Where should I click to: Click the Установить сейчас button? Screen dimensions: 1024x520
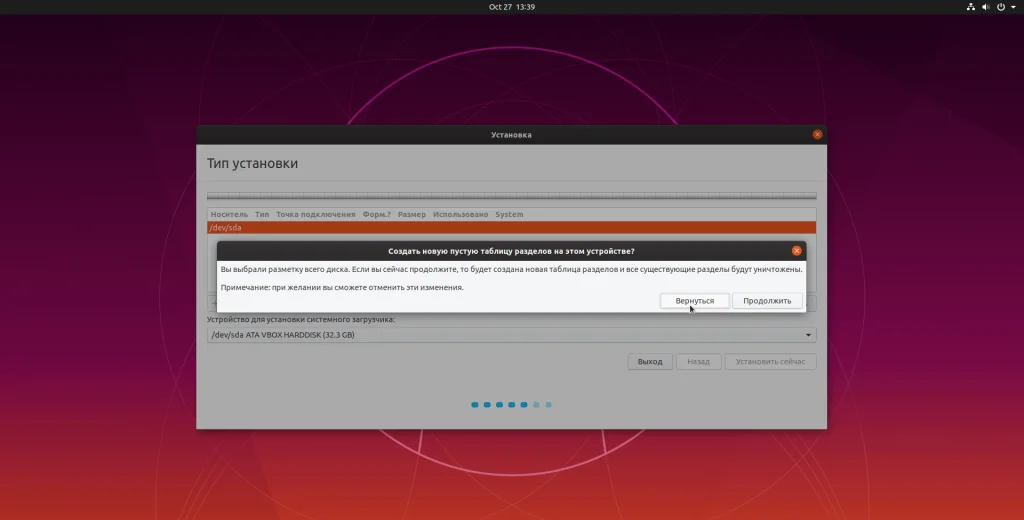tap(770, 361)
